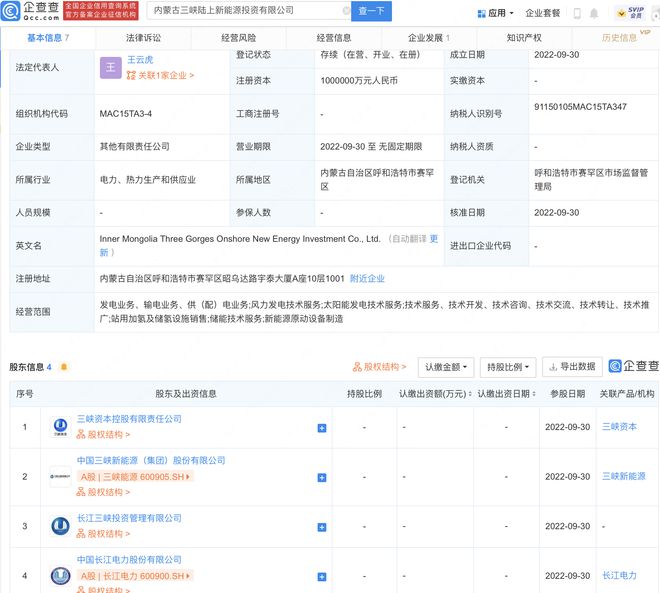Switch to 经营风险 tab
Image resolution: width=660 pixels, height=593 pixels.
[239, 38]
